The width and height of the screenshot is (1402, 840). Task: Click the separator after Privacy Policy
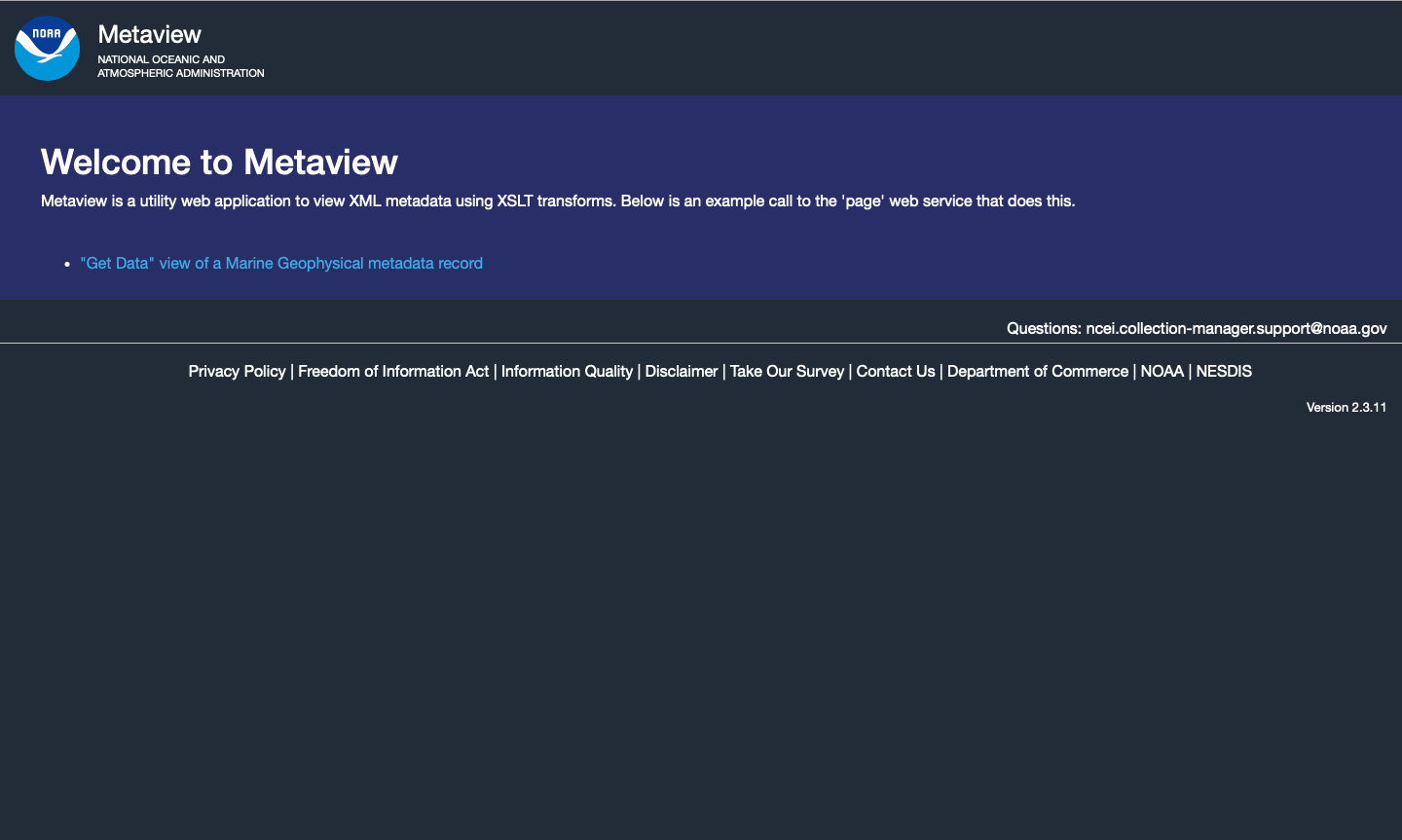(292, 371)
